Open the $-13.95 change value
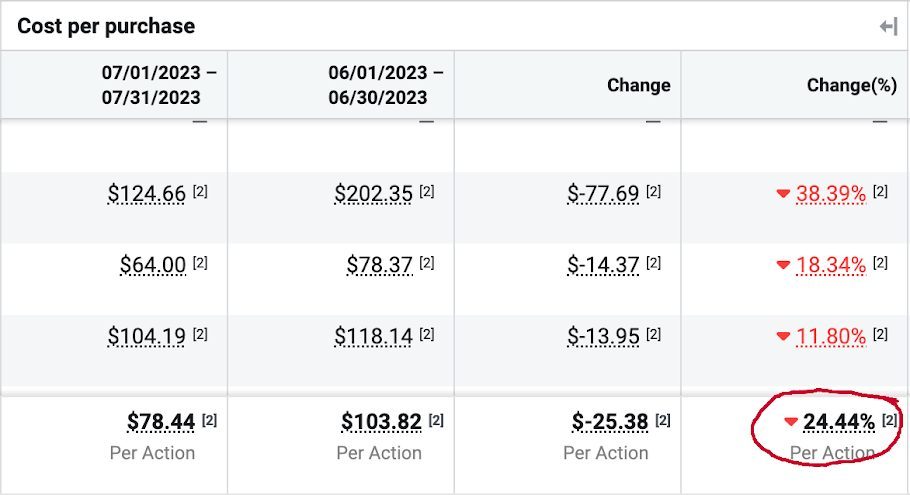Screen dimensions: 910x495 pyautogui.click(x=602, y=337)
